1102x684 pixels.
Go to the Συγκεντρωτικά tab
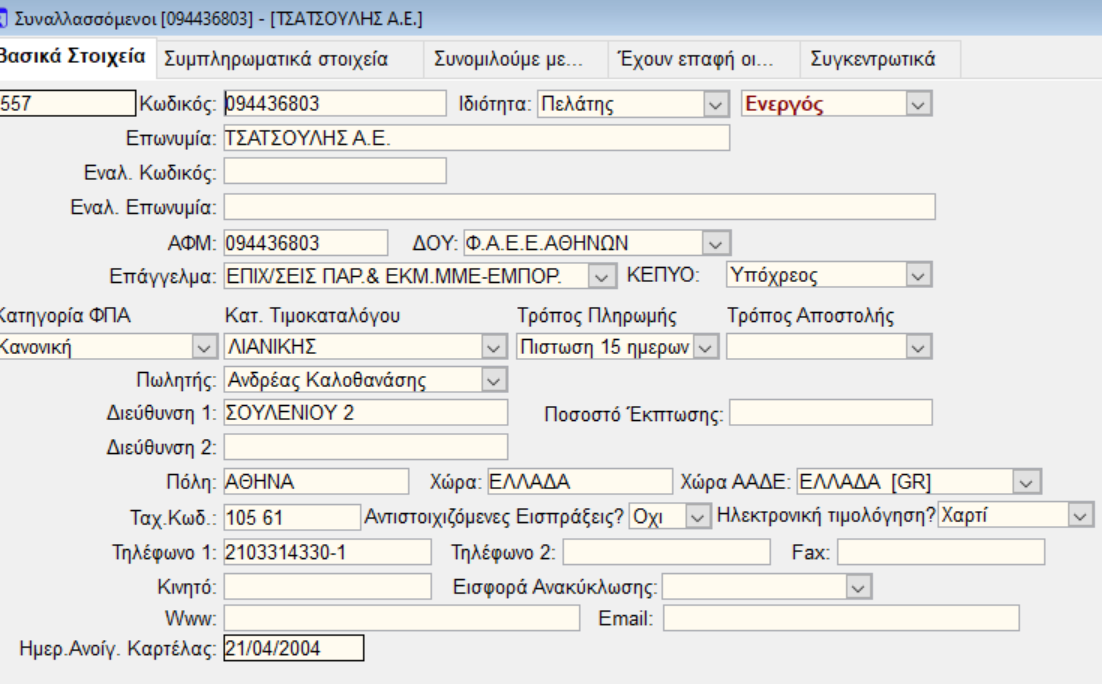point(872,59)
